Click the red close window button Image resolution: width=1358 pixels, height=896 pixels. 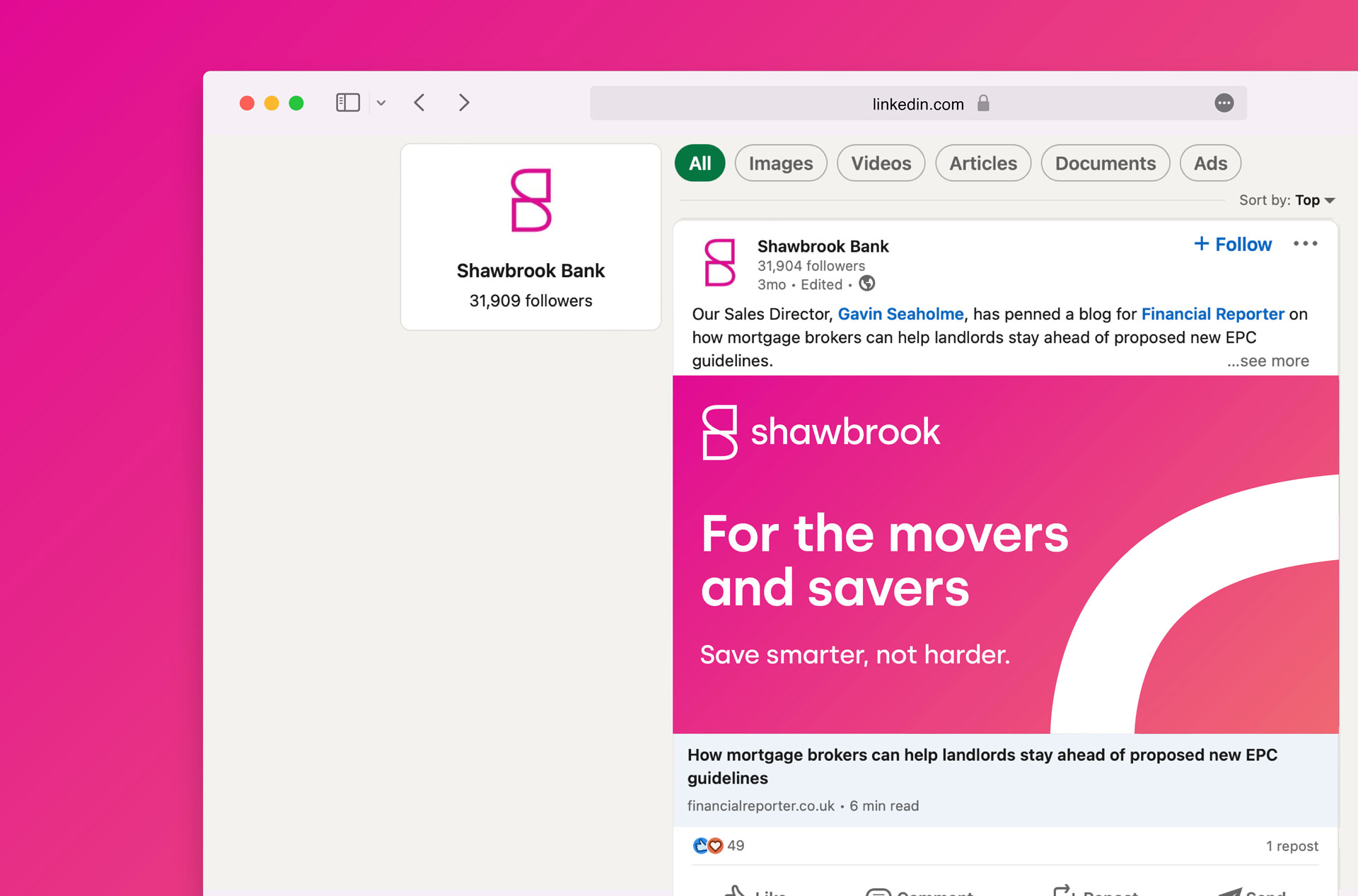247,103
